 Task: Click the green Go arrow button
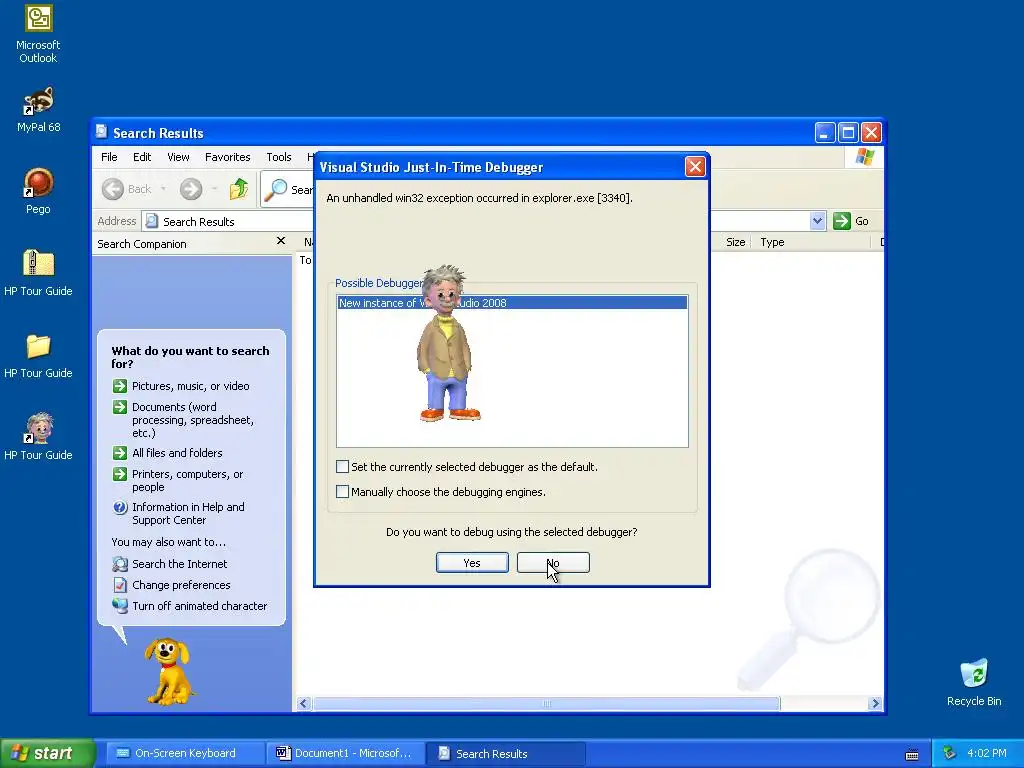click(x=842, y=221)
